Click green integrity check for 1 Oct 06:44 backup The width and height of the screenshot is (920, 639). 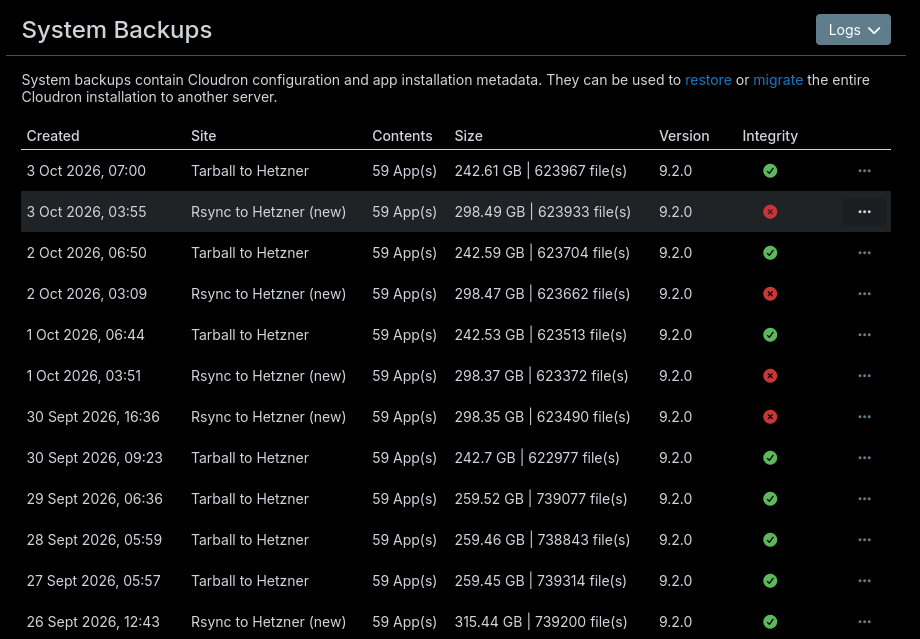[x=770, y=335]
